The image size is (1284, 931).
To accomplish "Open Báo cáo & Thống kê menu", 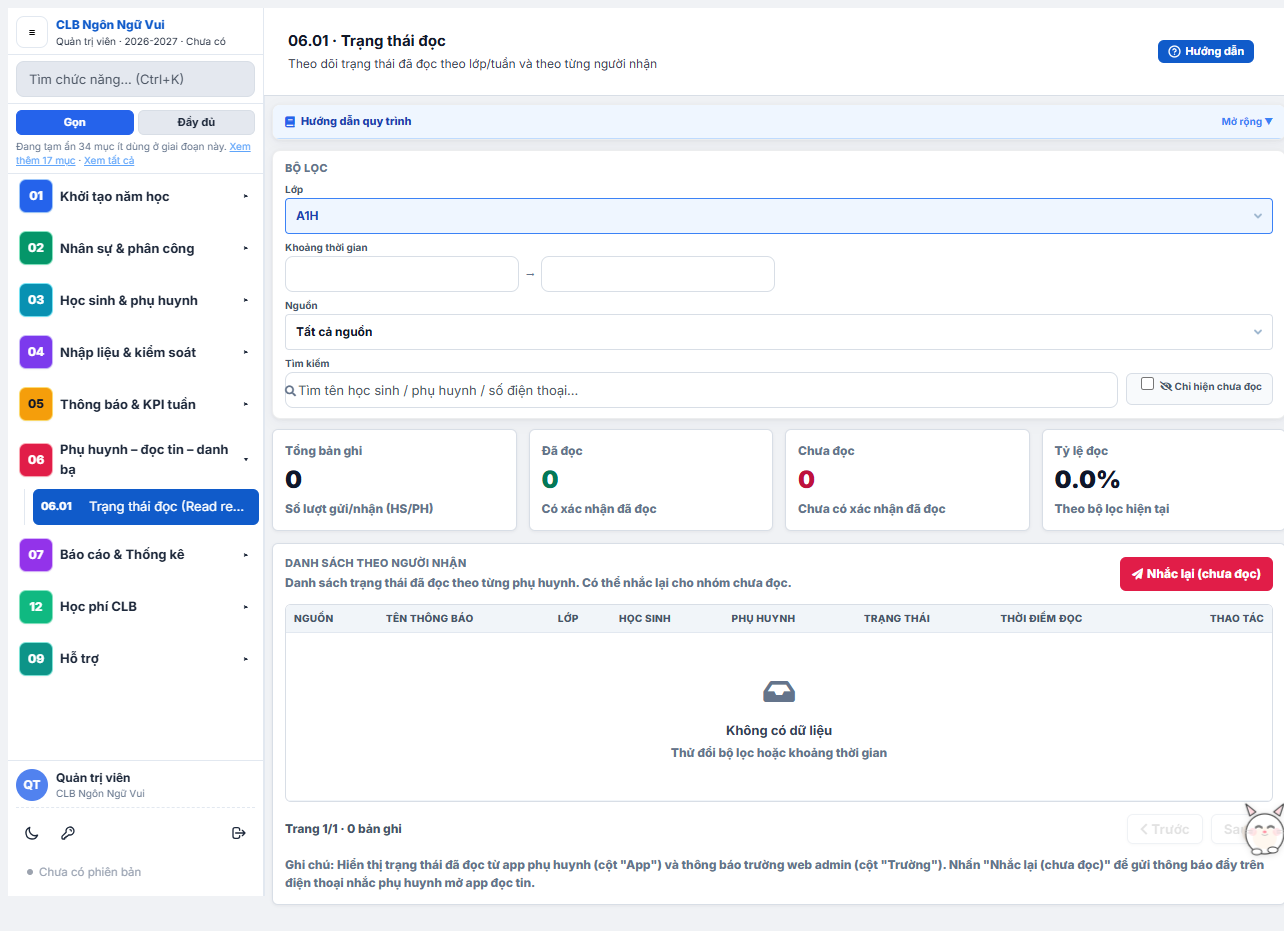I will click(136, 554).
